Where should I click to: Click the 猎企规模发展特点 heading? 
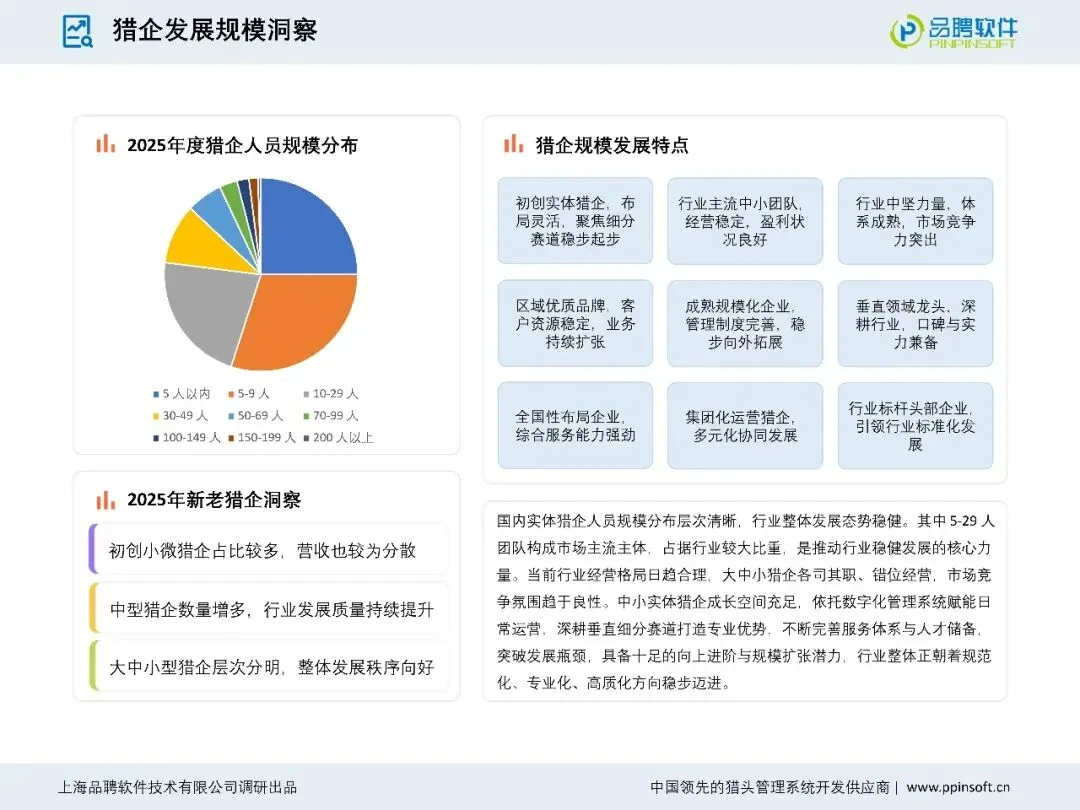[x=612, y=145]
